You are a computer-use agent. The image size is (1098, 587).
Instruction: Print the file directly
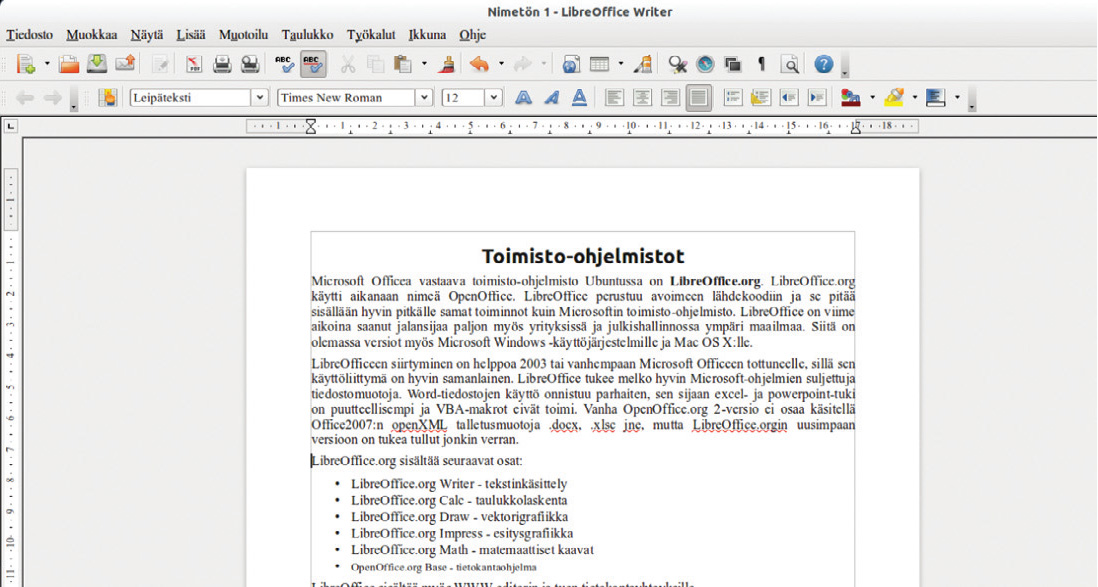tap(222, 64)
